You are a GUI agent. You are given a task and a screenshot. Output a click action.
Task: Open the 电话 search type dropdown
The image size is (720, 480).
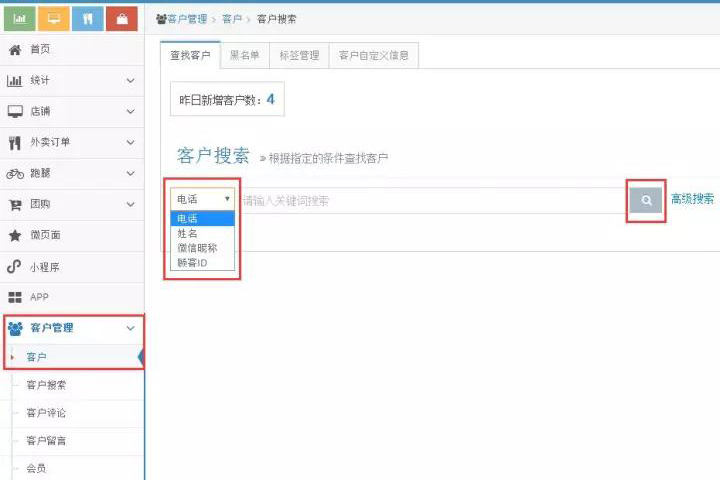pos(202,199)
